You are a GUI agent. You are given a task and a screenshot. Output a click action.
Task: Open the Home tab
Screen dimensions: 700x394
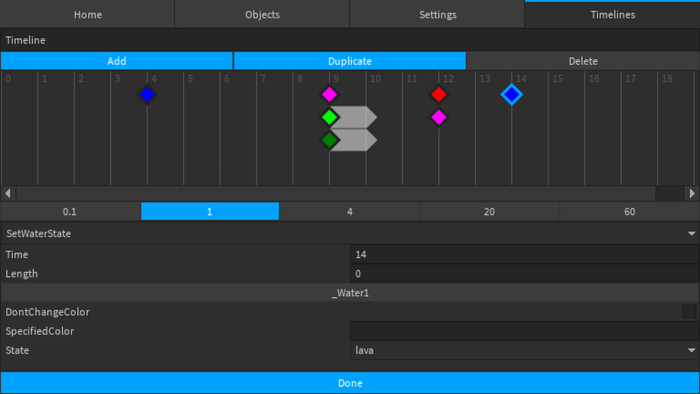(88, 15)
